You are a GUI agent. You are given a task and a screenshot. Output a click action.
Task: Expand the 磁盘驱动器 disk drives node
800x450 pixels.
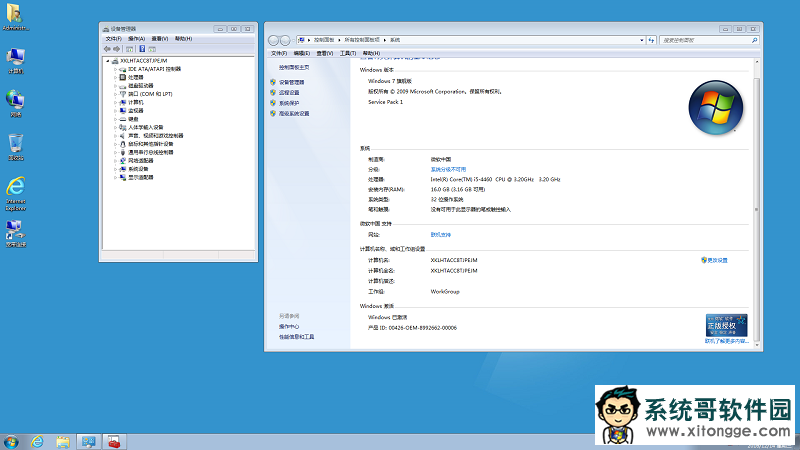(115, 86)
